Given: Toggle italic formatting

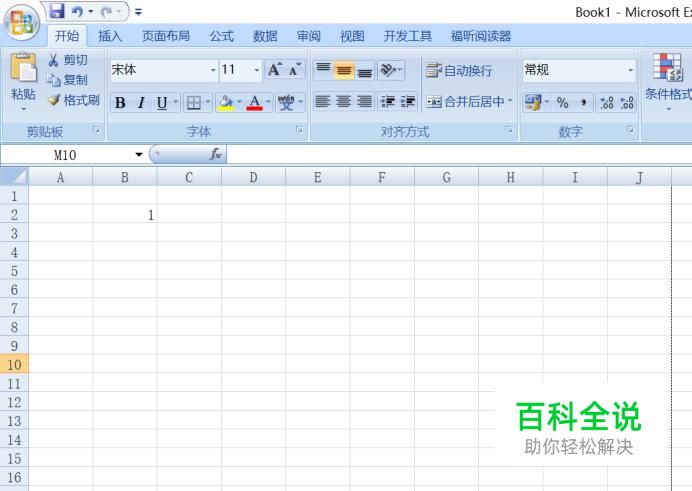Looking at the screenshot, I should click(141, 103).
